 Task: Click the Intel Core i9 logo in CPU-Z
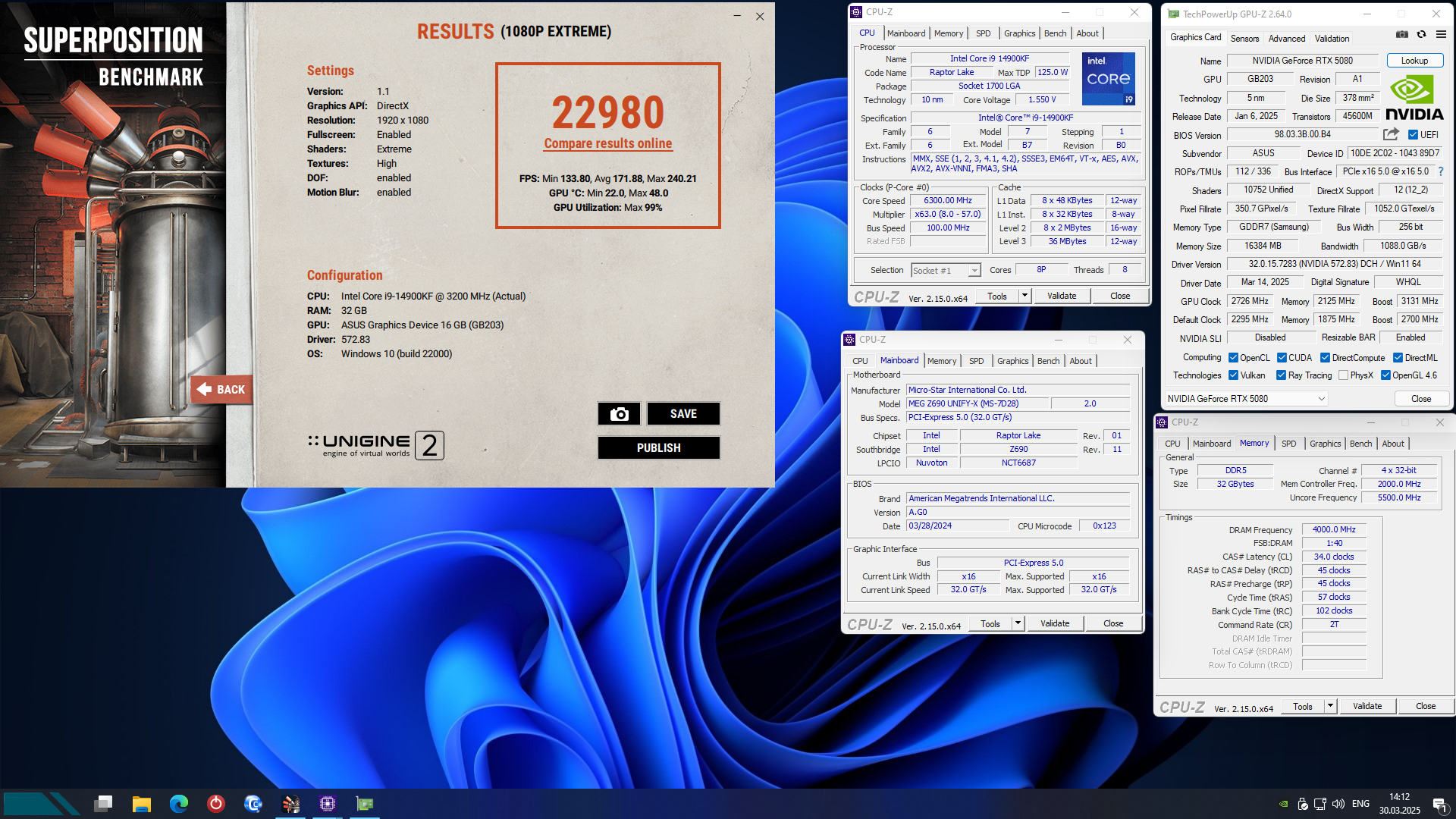pos(1108,79)
